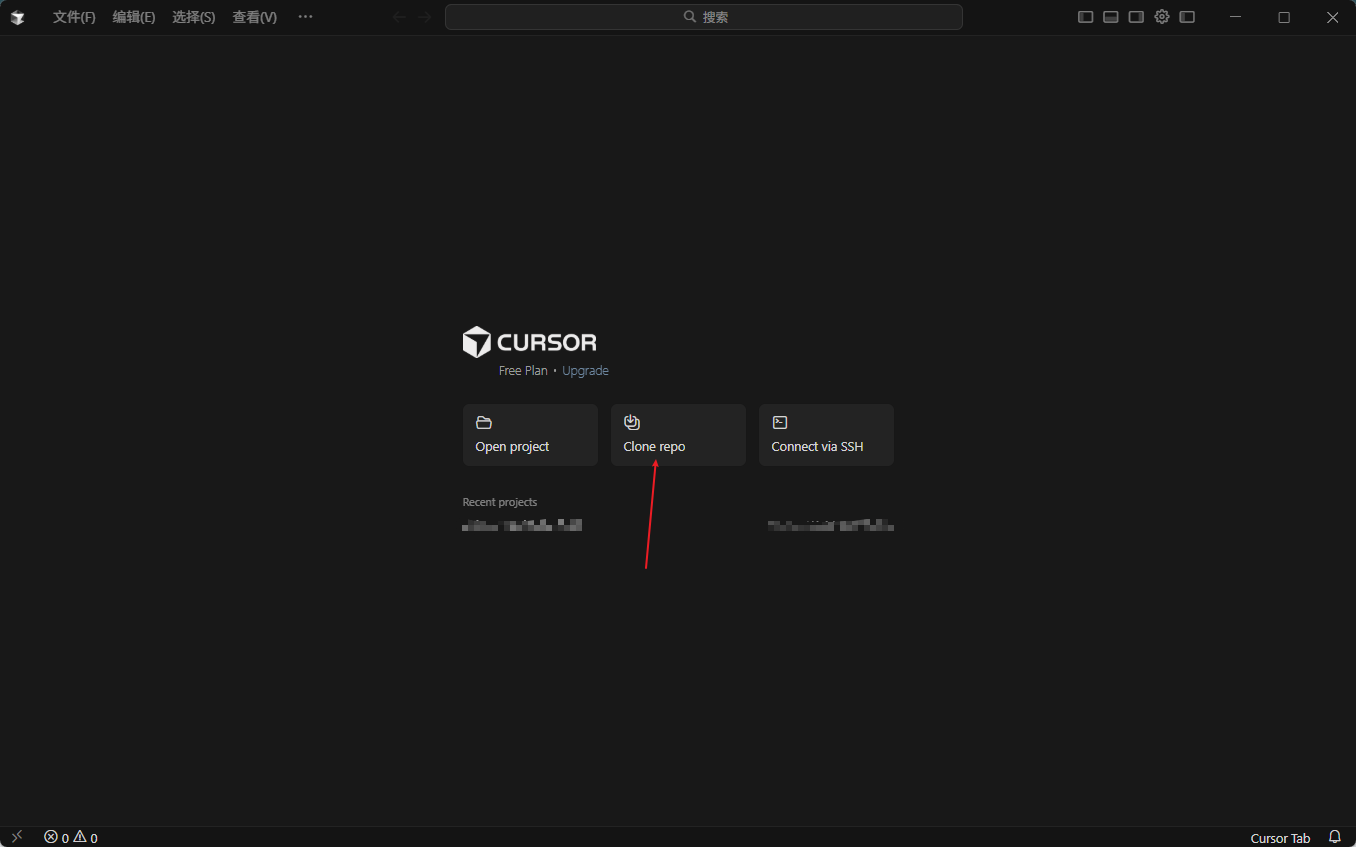
Task: Click the 搜索 command search box
Action: 703,17
